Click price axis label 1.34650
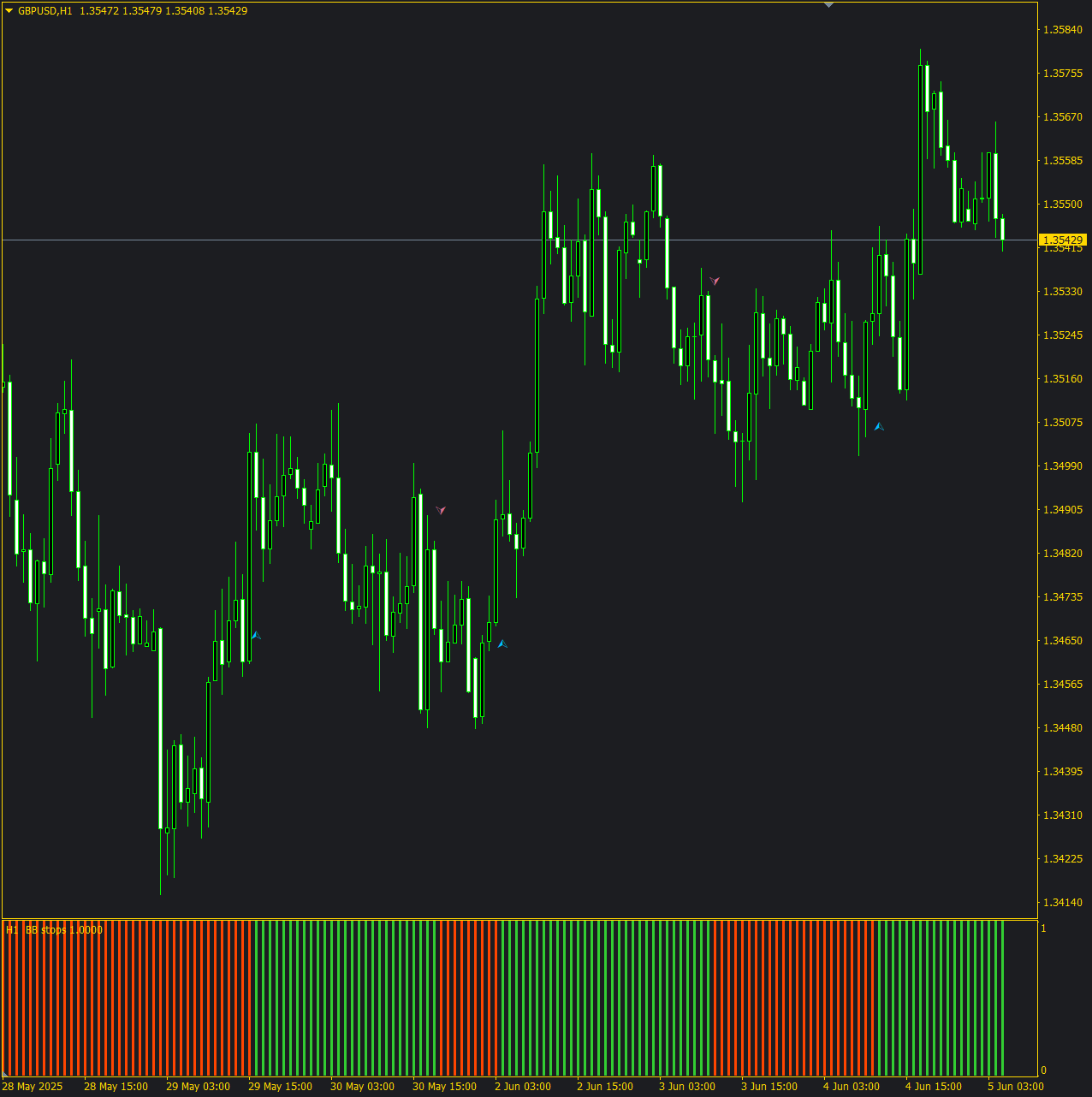 point(1062,641)
